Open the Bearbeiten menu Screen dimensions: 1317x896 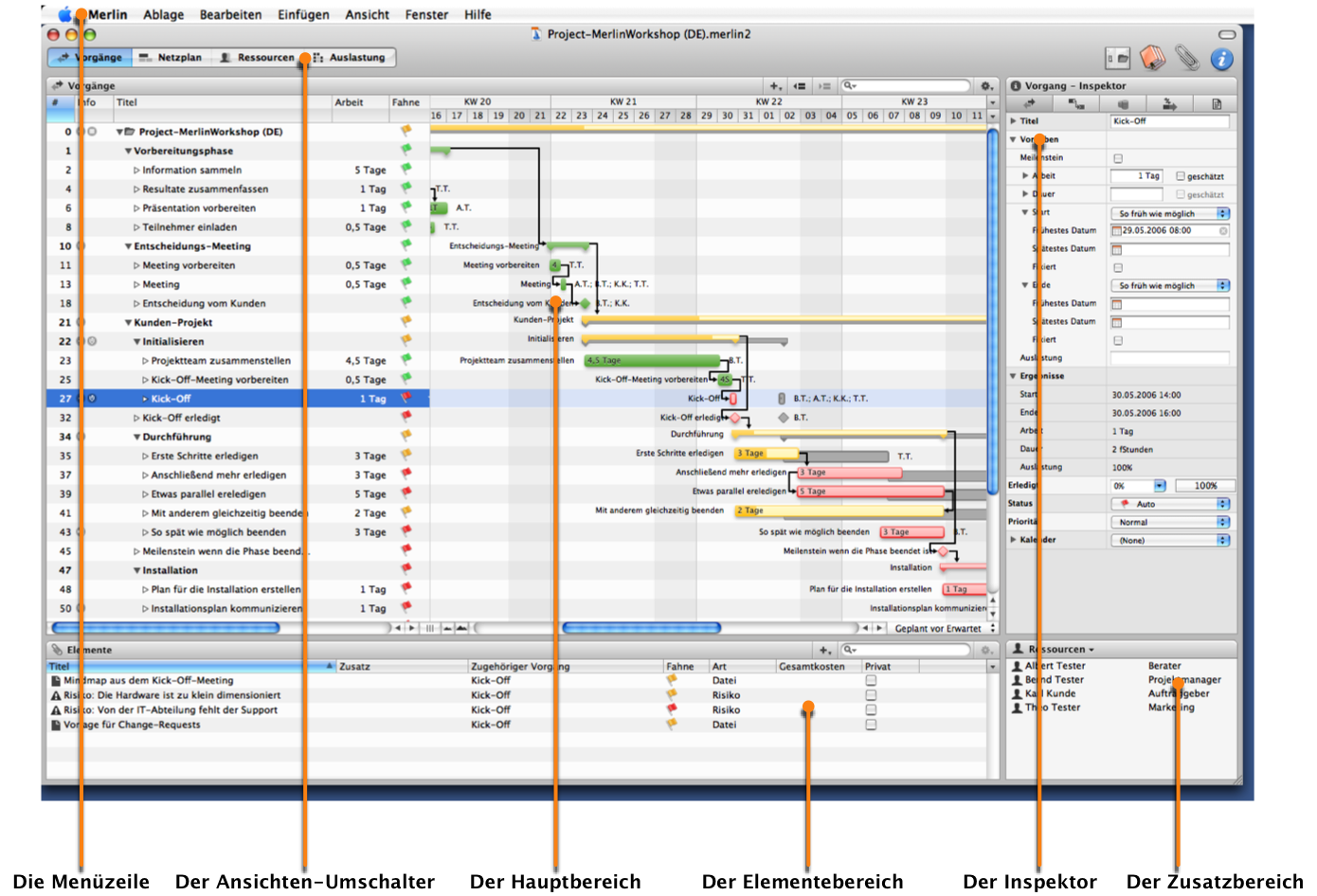click(230, 14)
